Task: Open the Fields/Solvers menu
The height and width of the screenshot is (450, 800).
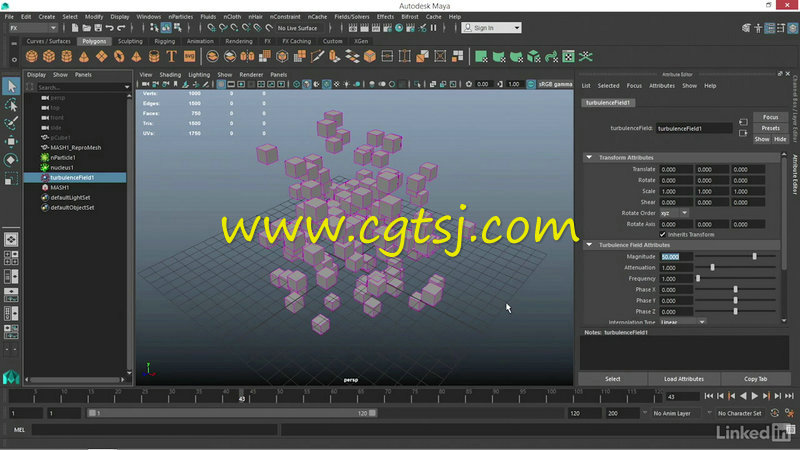Action: (352, 17)
